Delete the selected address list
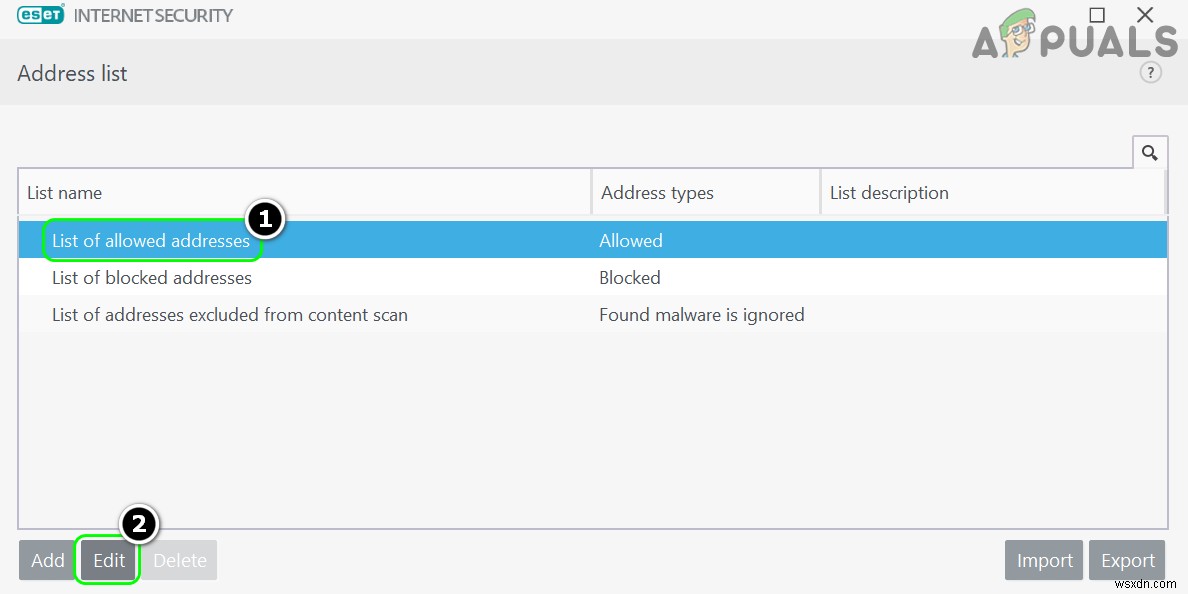Screen dimensions: 1188x594 (179, 560)
